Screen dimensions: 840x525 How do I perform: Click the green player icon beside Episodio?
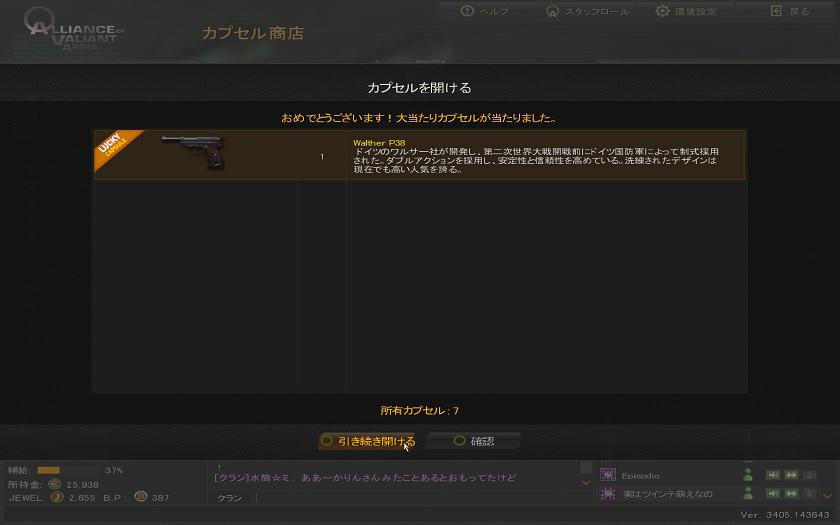[748, 475]
